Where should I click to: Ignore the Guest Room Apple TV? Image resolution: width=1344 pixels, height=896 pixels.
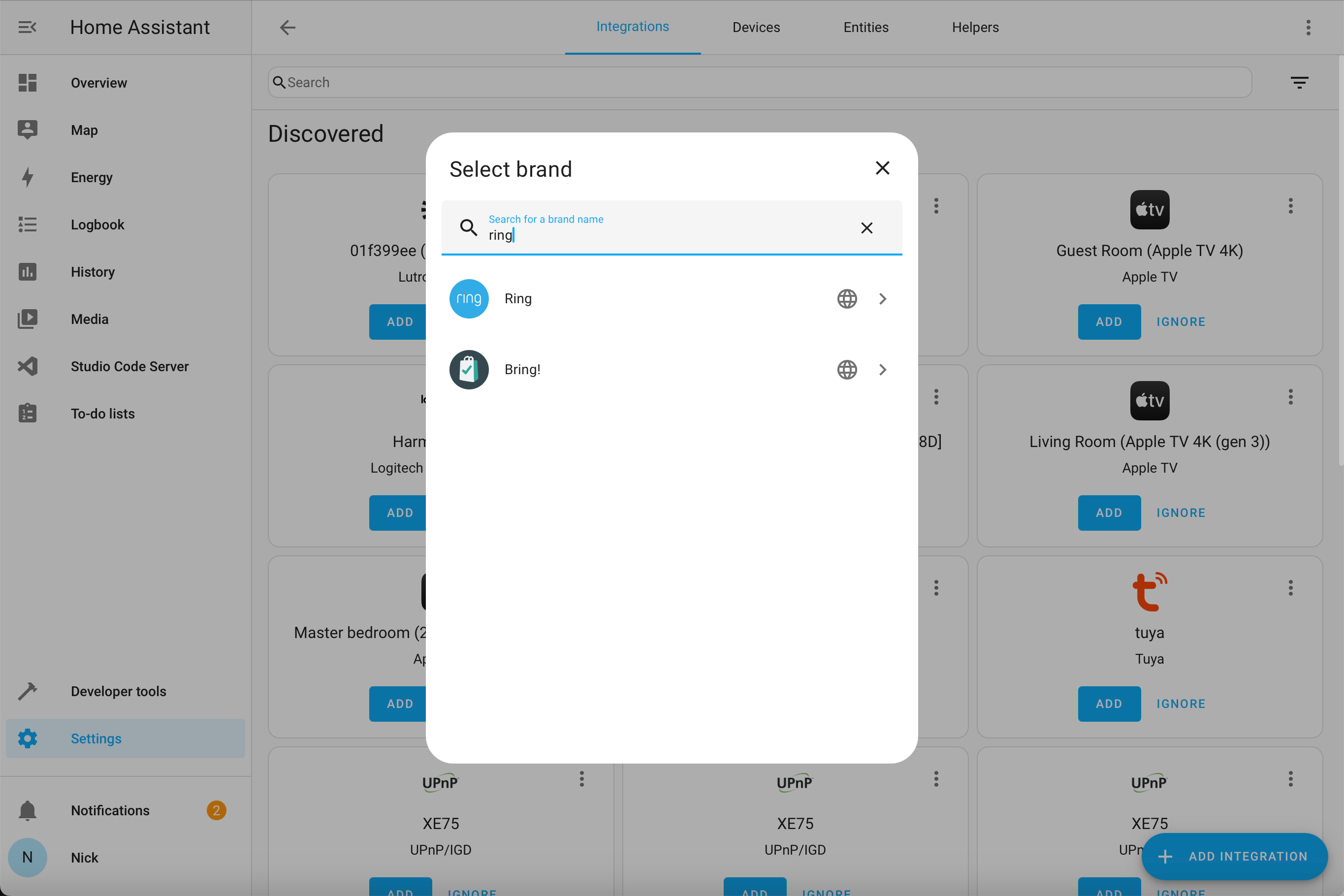(1181, 321)
